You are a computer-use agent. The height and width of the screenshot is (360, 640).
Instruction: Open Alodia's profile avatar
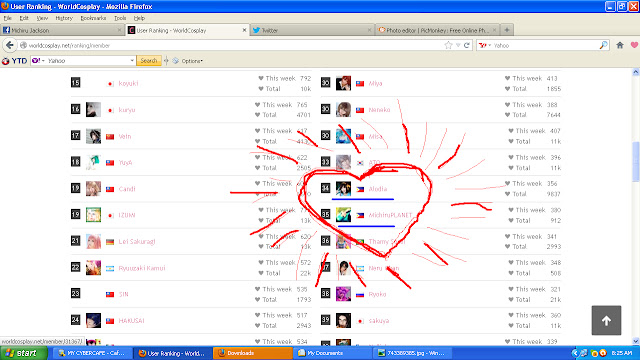coord(343,189)
